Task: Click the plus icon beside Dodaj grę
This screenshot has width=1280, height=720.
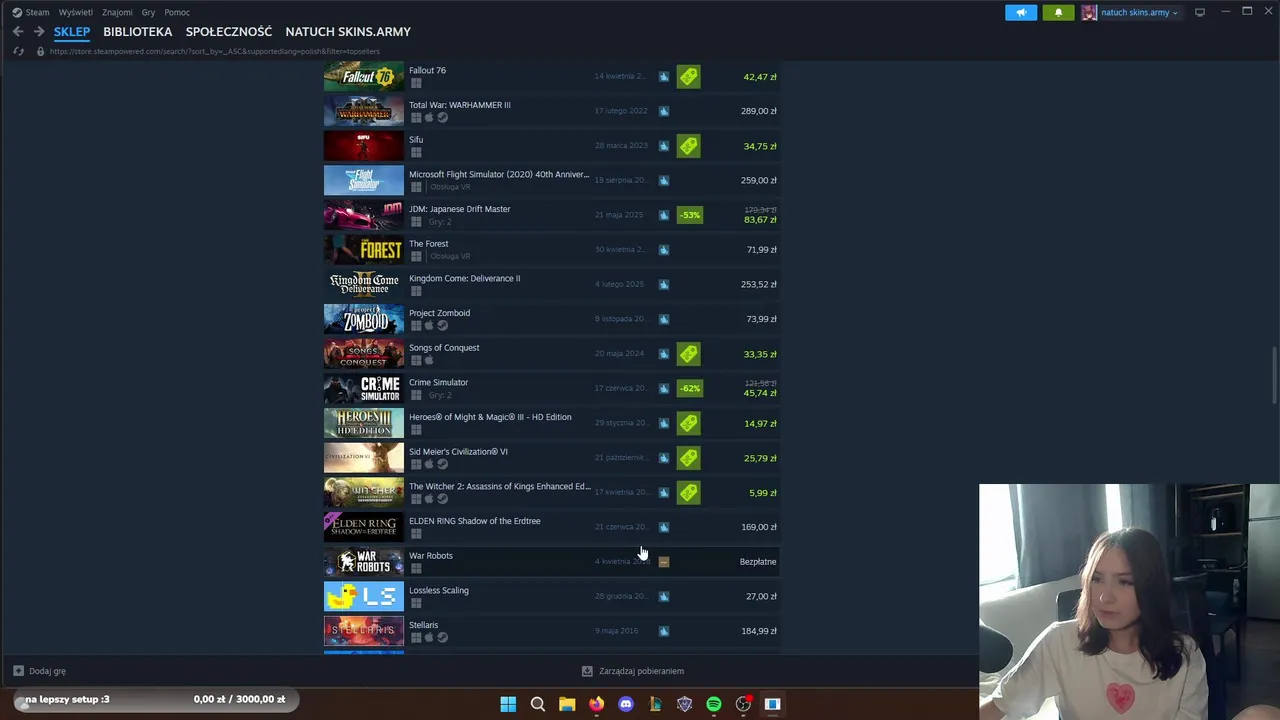Action: pos(18,671)
